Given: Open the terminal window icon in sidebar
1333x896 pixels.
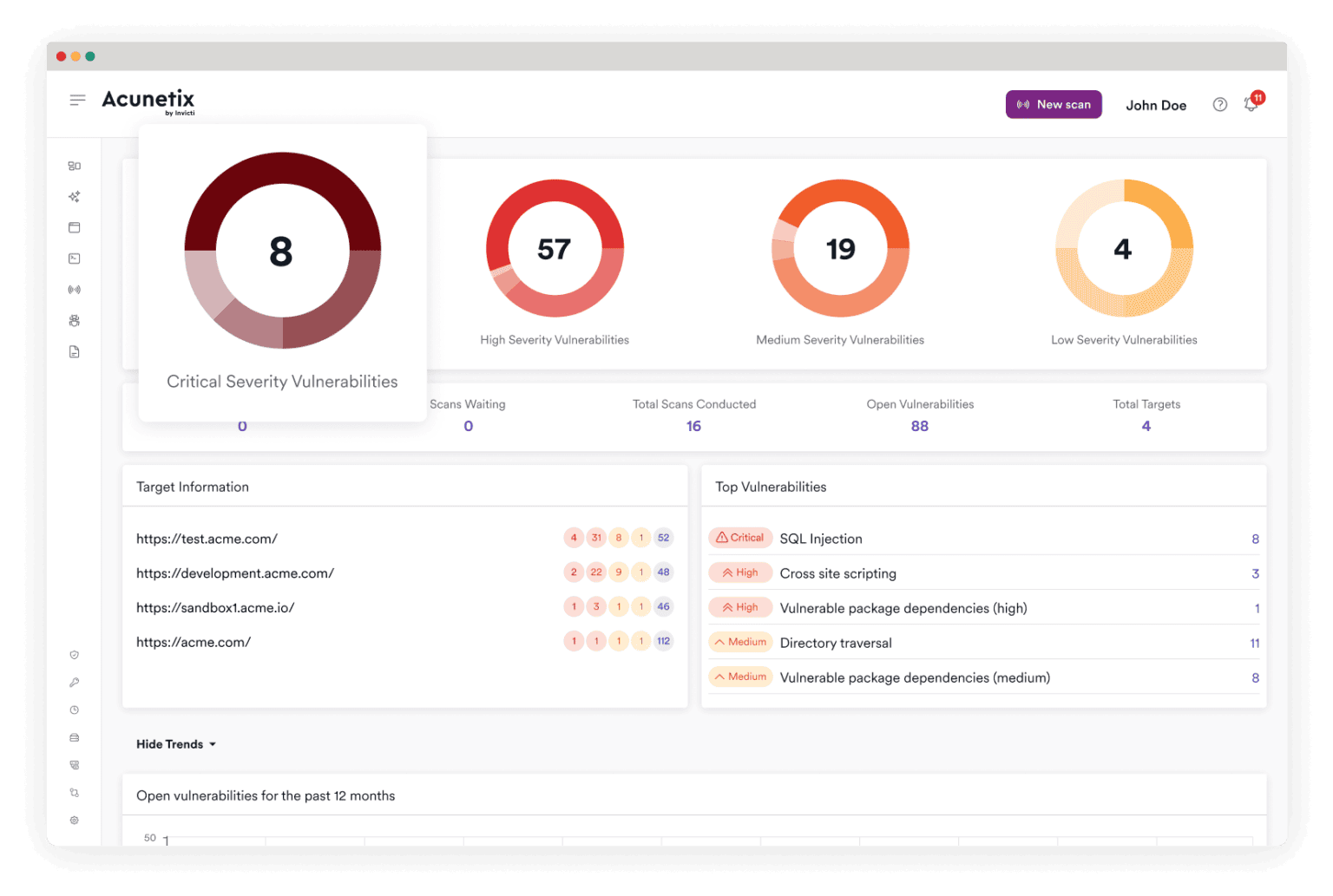Looking at the screenshot, I should click(x=75, y=258).
